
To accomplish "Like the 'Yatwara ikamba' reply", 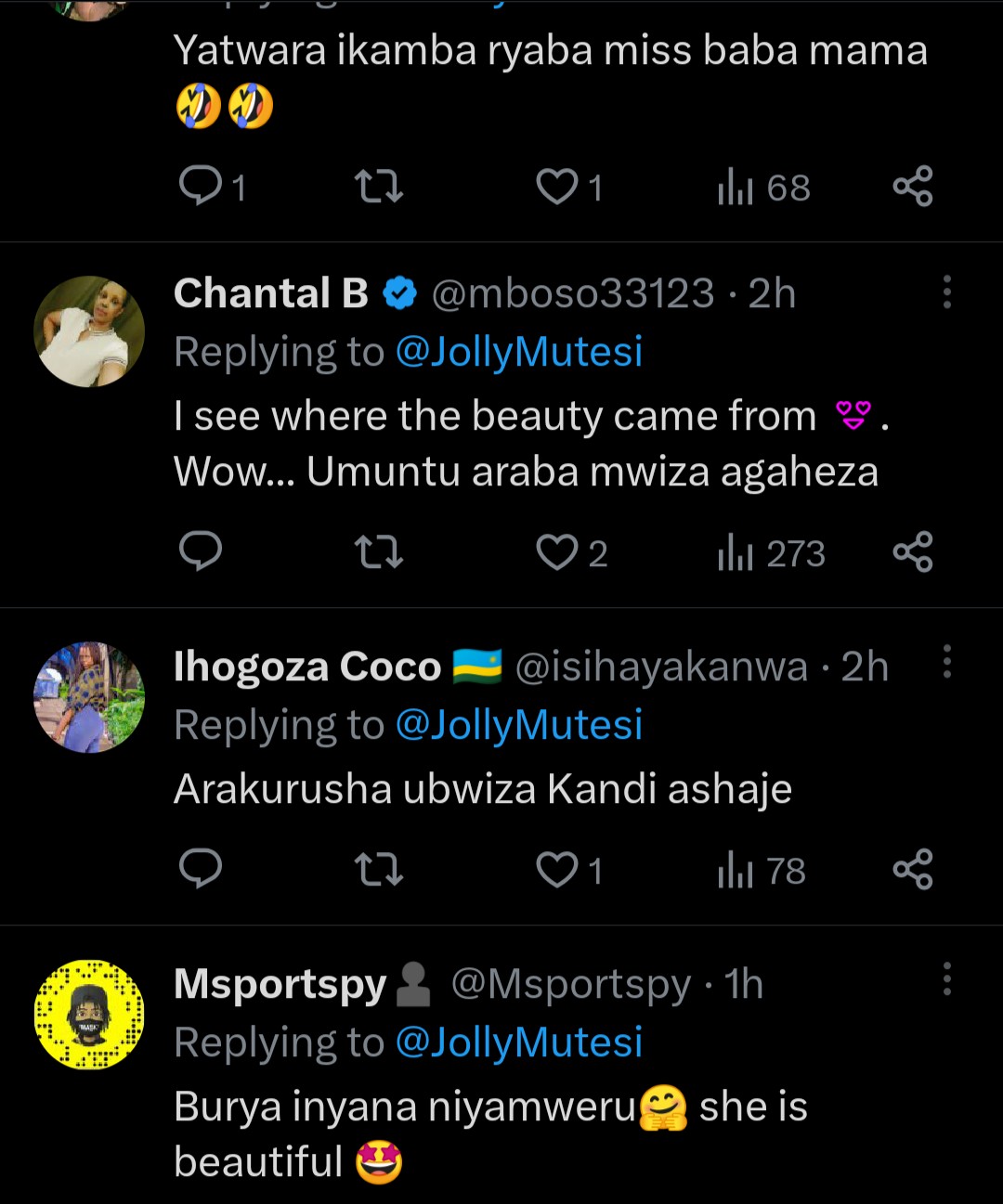I will tap(557, 188).
